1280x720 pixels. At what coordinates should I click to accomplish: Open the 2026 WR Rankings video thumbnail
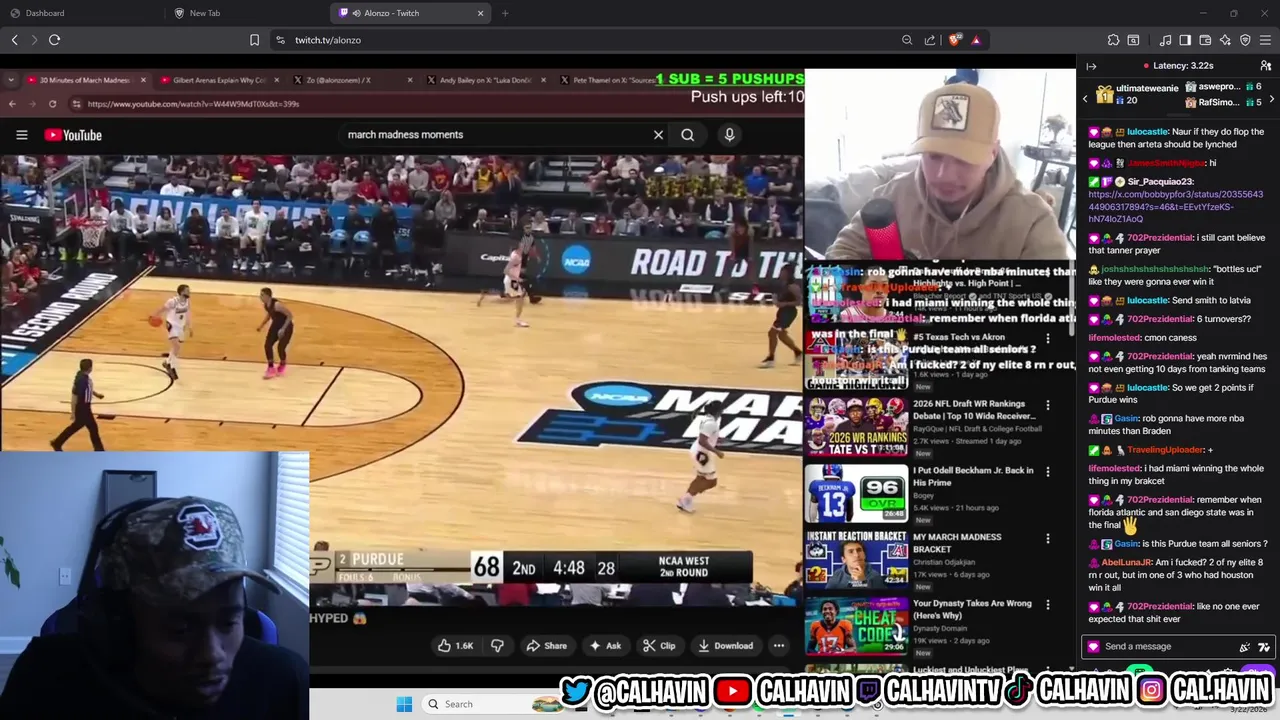tap(857, 428)
